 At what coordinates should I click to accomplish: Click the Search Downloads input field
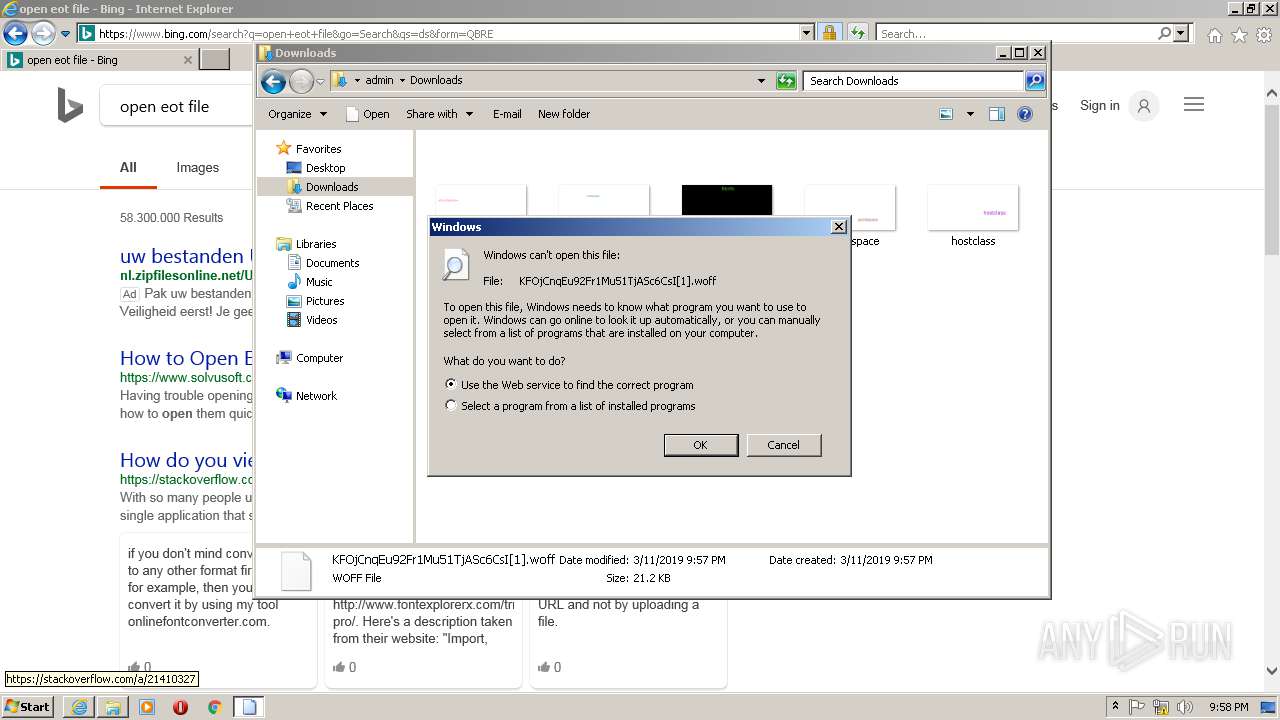click(914, 81)
